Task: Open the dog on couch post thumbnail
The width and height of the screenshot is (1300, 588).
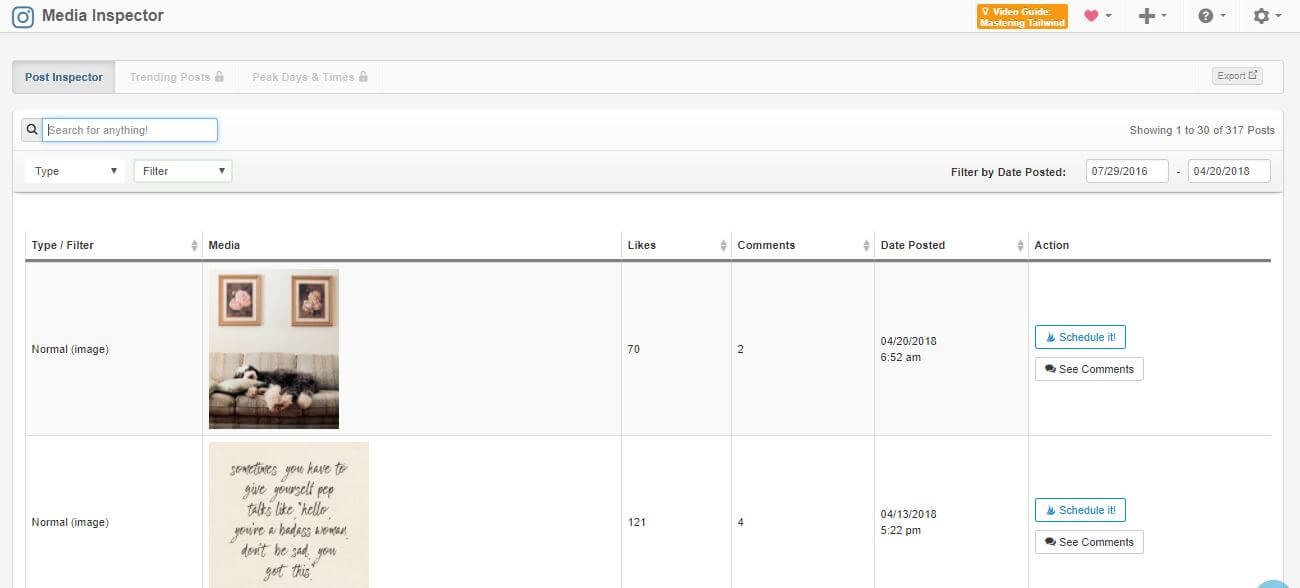Action: 274,349
